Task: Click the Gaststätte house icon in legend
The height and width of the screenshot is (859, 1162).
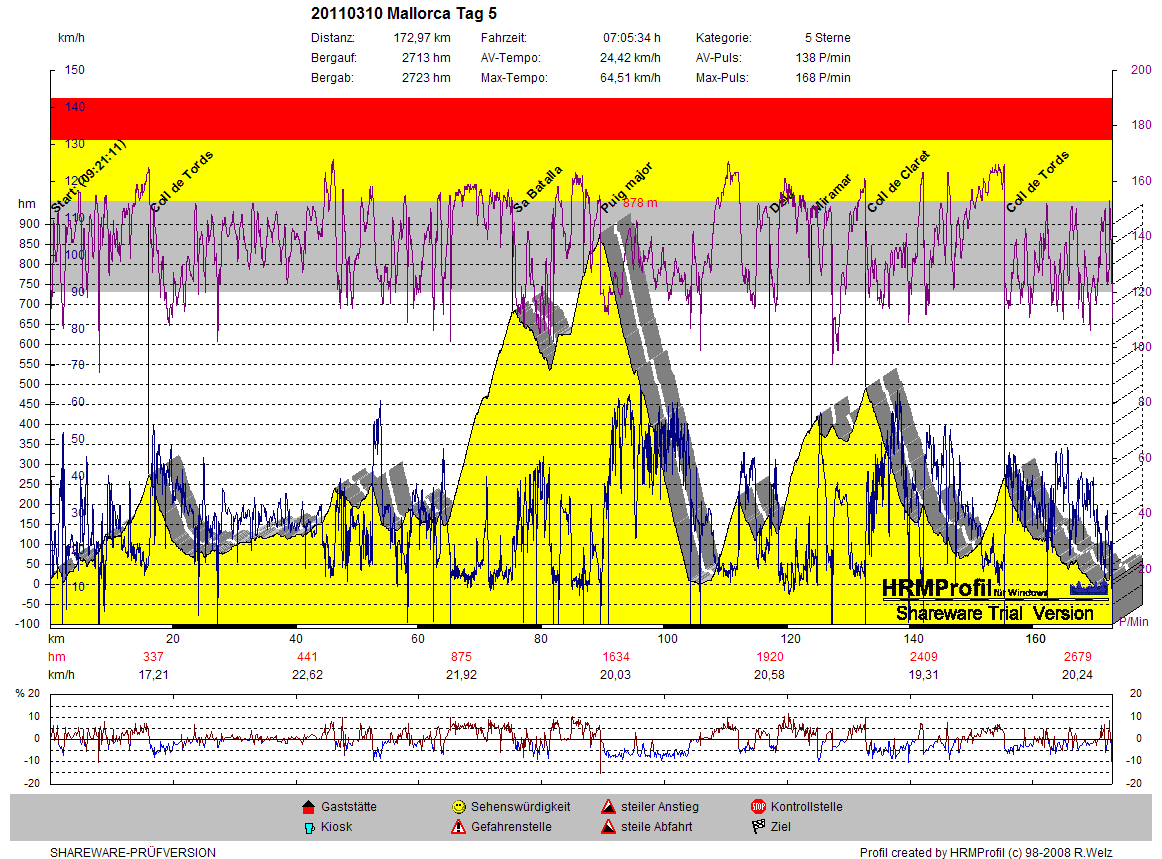Action: [307, 807]
